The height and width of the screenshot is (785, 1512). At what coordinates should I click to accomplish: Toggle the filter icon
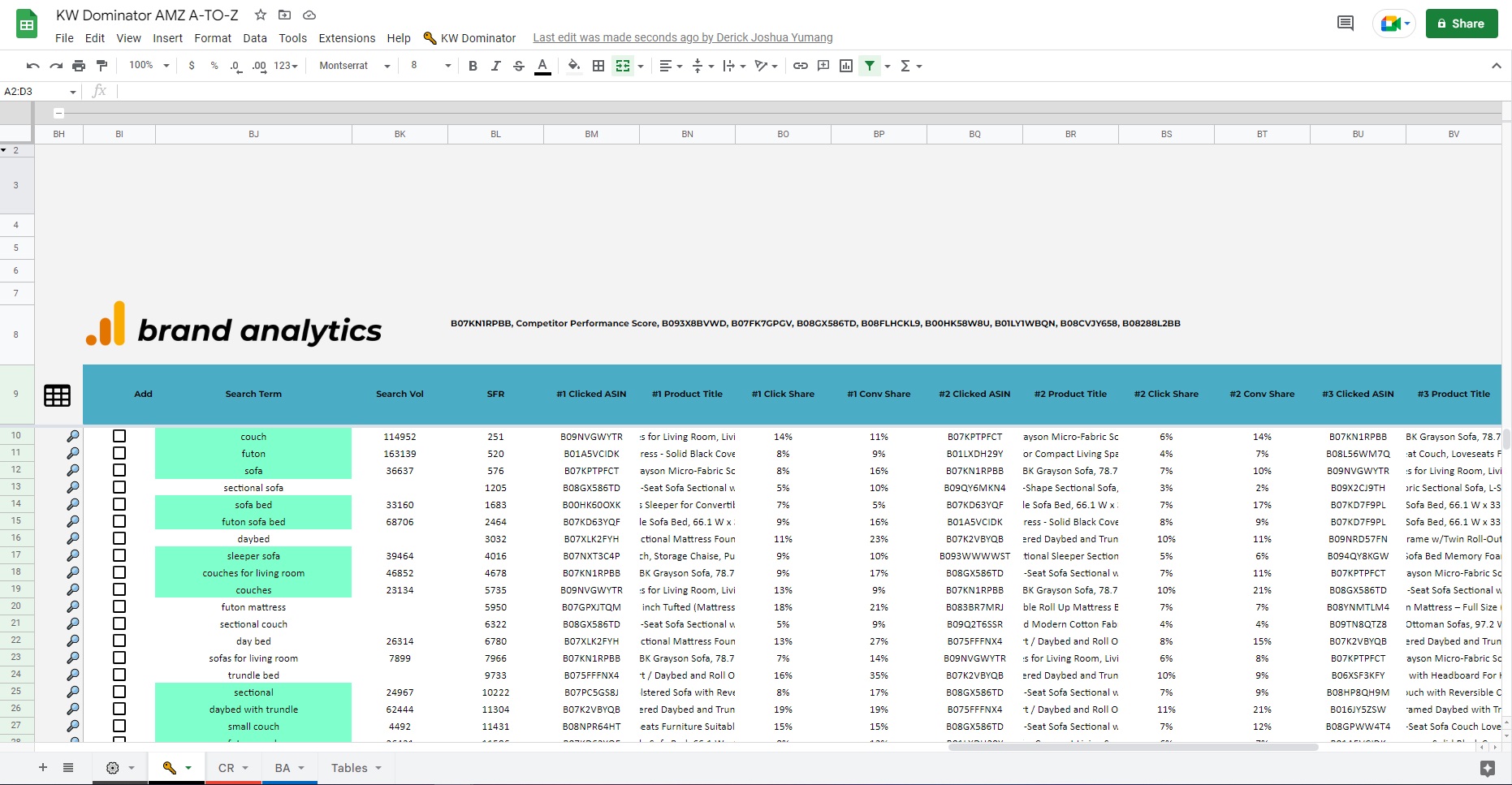[870, 66]
